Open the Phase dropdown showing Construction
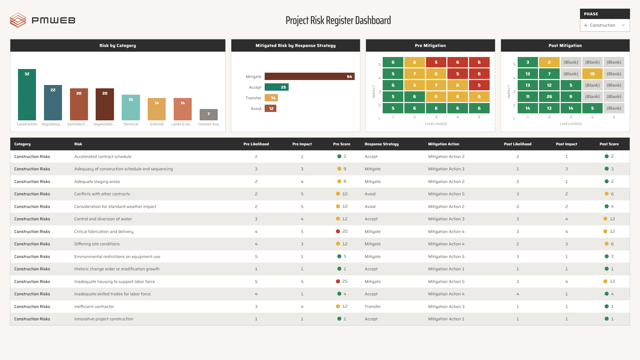The width and height of the screenshot is (640, 360). pyautogui.click(x=604, y=25)
